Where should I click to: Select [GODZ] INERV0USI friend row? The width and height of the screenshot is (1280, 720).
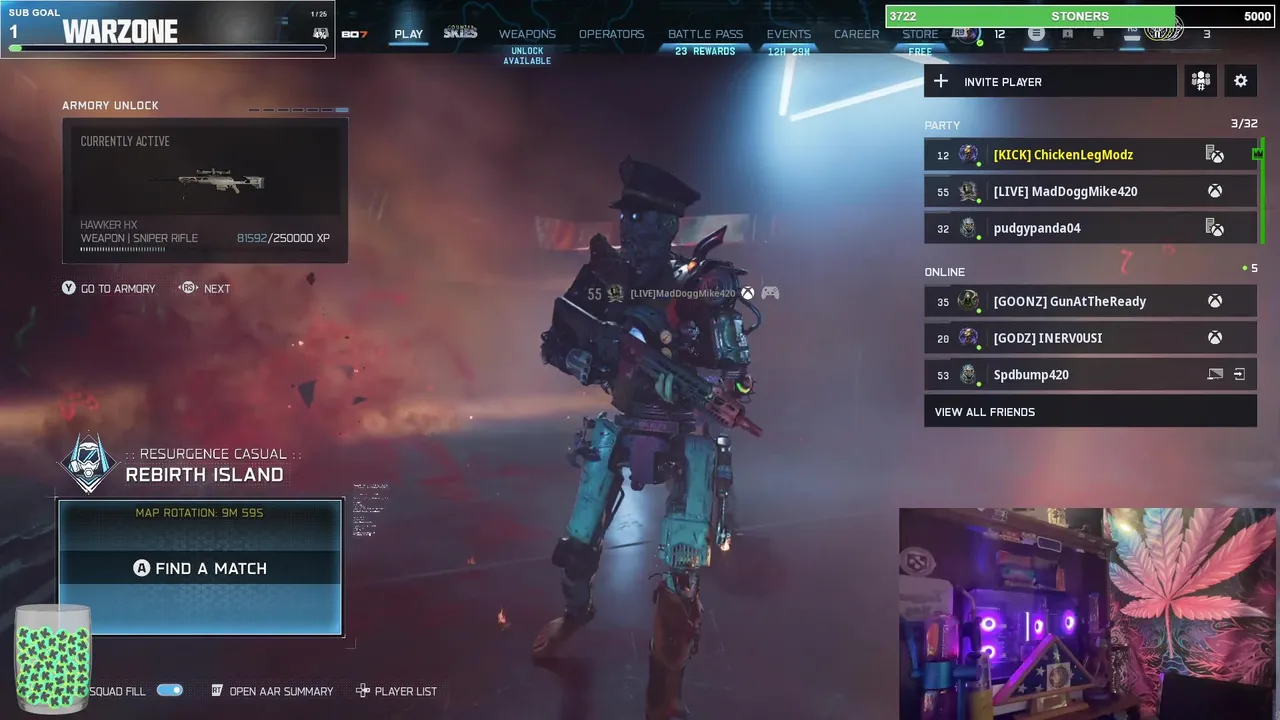pos(1090,338)
